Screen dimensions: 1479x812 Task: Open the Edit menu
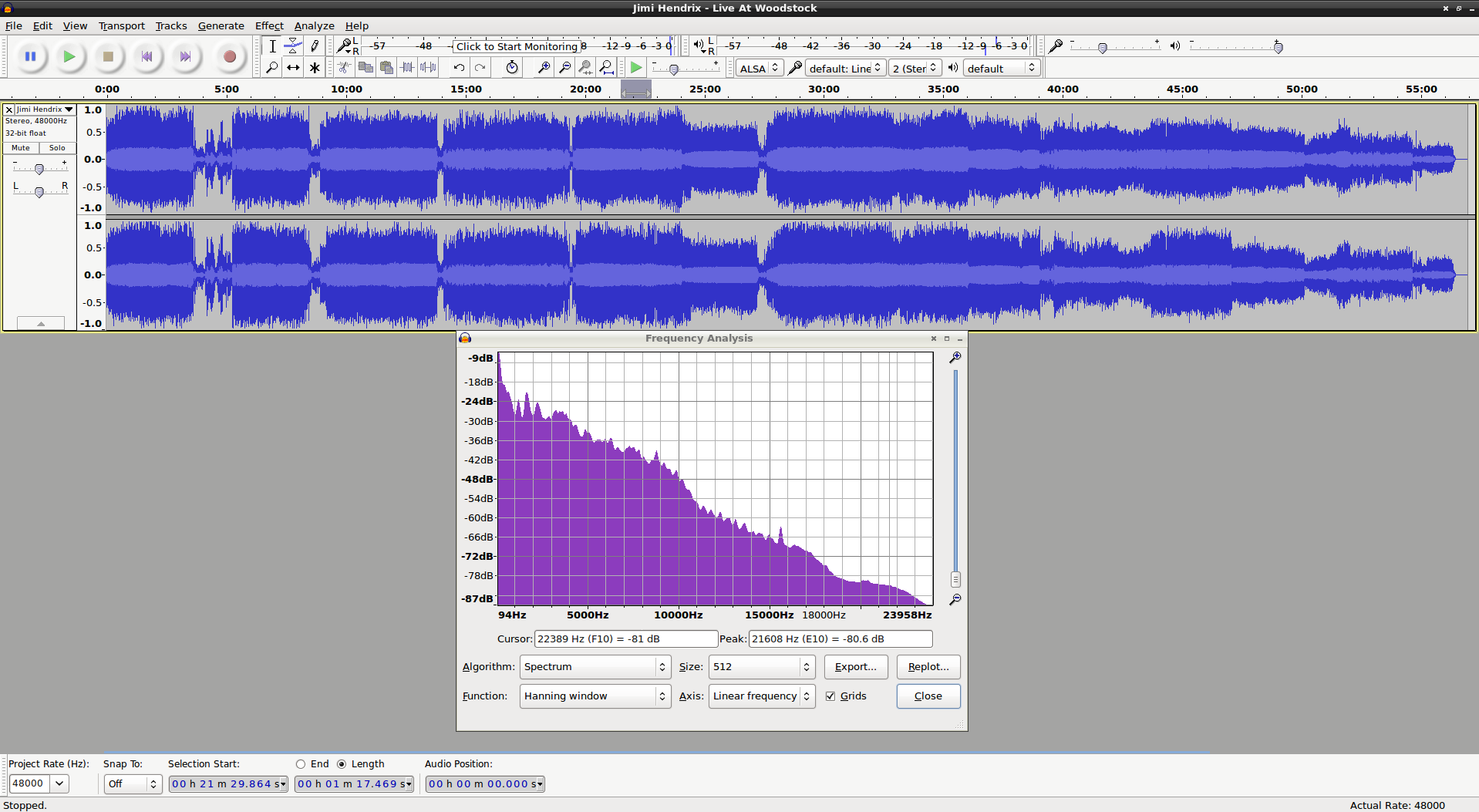[x=42, y=25]
